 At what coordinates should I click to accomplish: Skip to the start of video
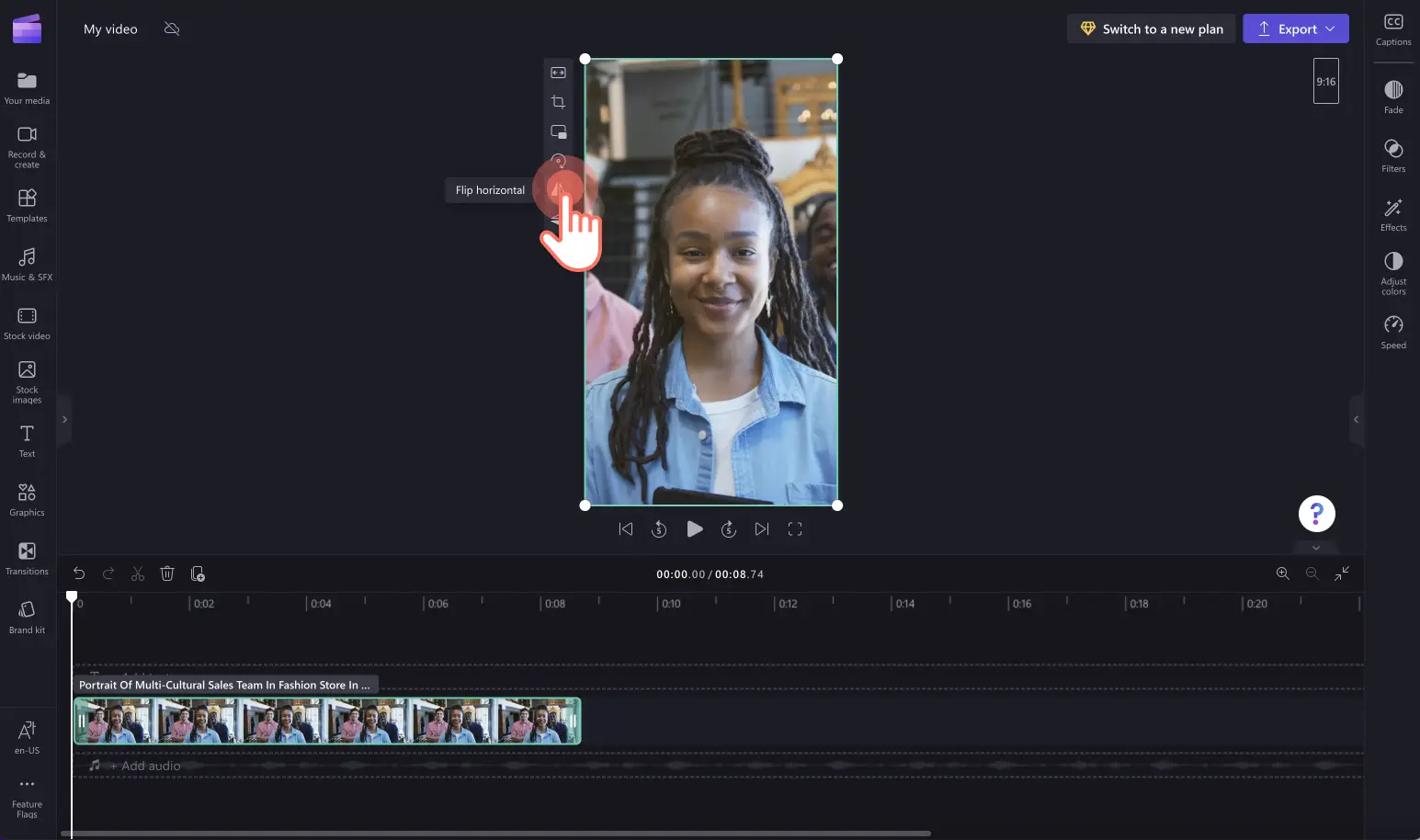click(626, 529)
